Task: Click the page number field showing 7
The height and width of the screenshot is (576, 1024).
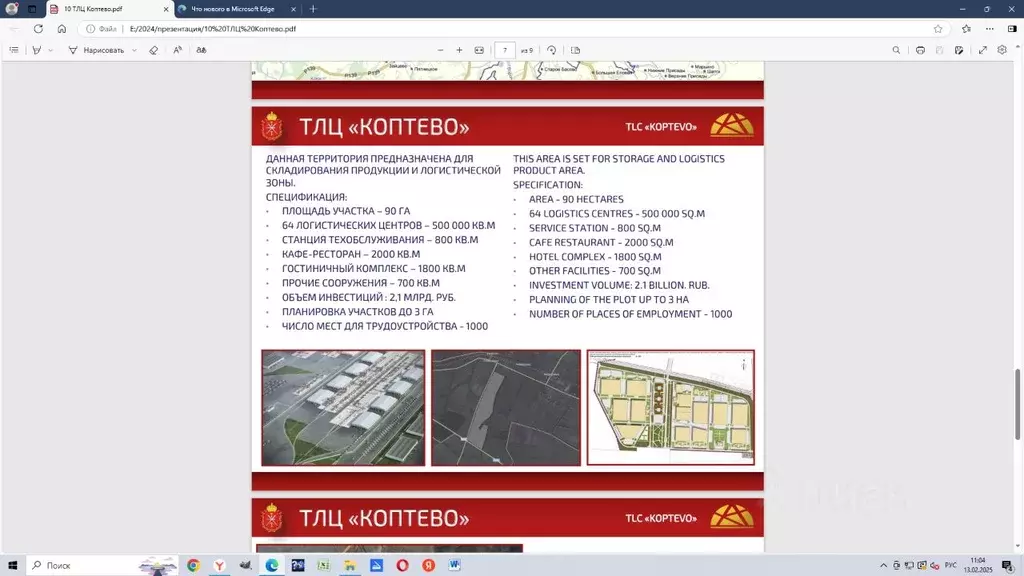Action: tap(505, 50)
